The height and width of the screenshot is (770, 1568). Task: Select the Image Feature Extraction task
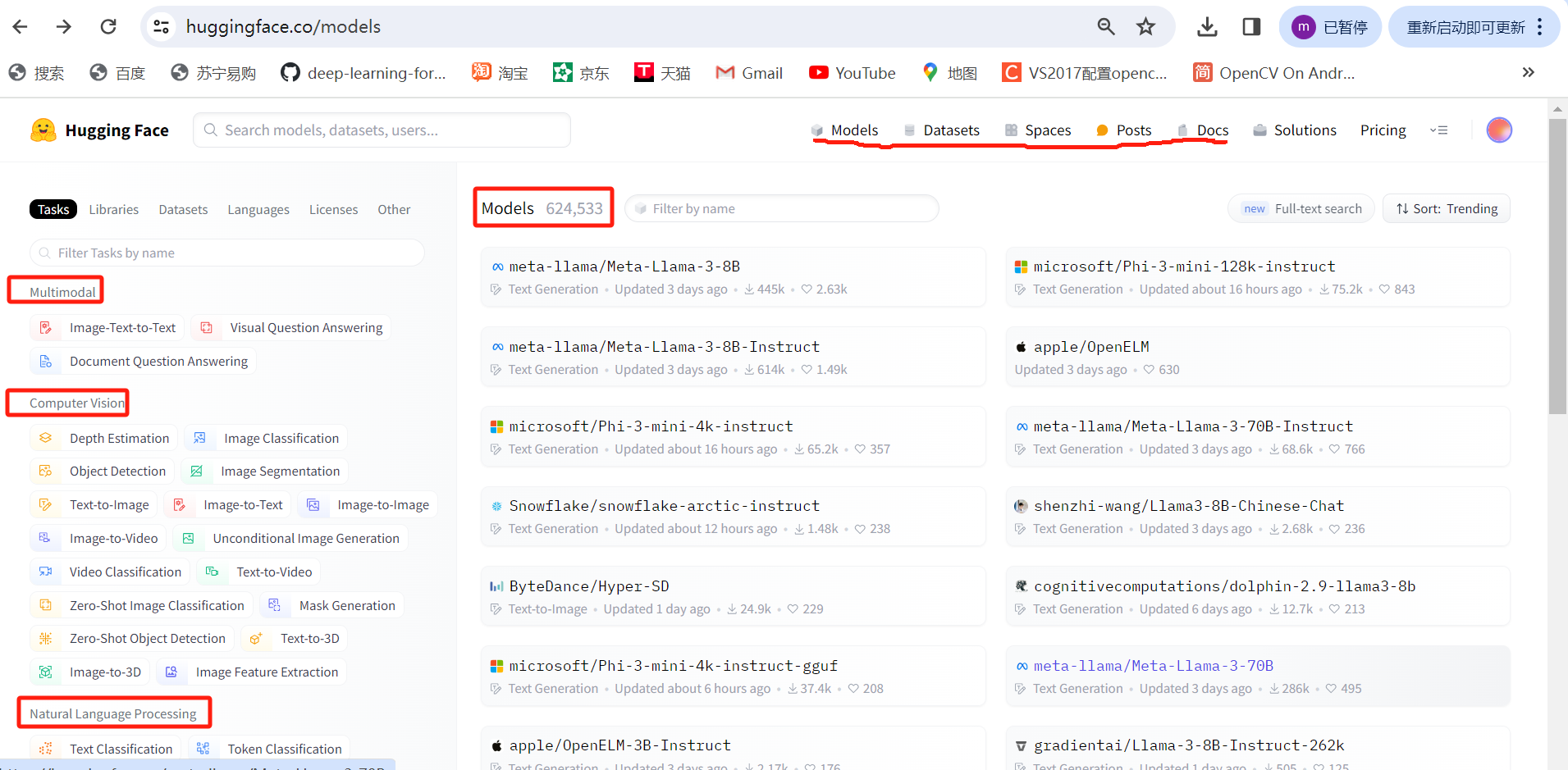pyautogui.click(x=251, y=672)
